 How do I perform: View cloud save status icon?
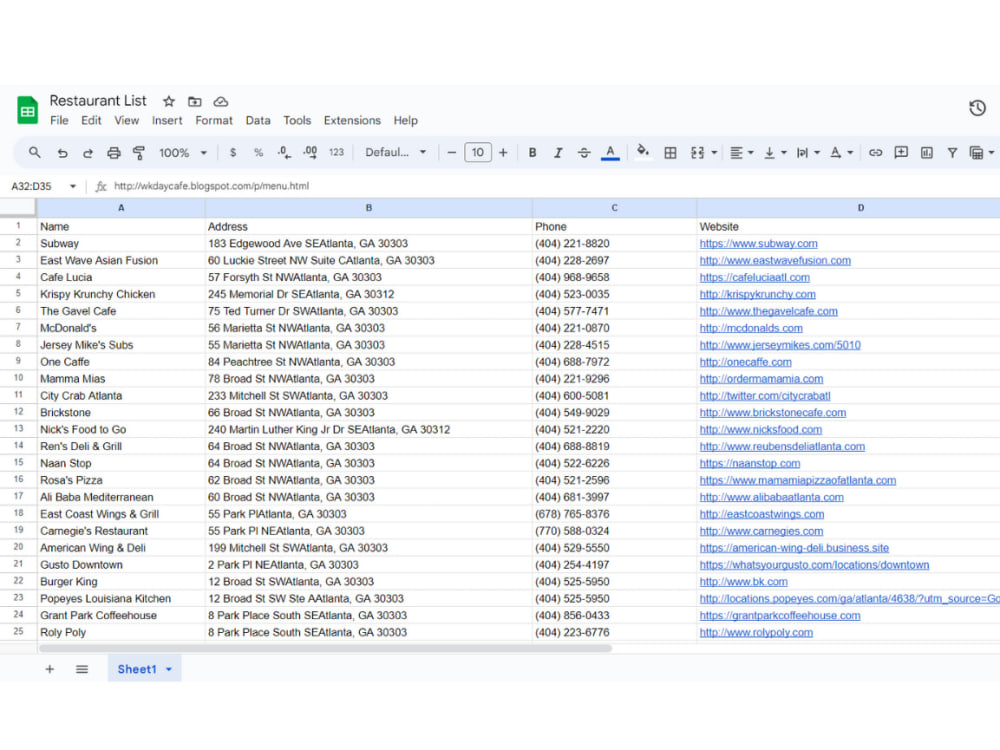pos(221,101)
